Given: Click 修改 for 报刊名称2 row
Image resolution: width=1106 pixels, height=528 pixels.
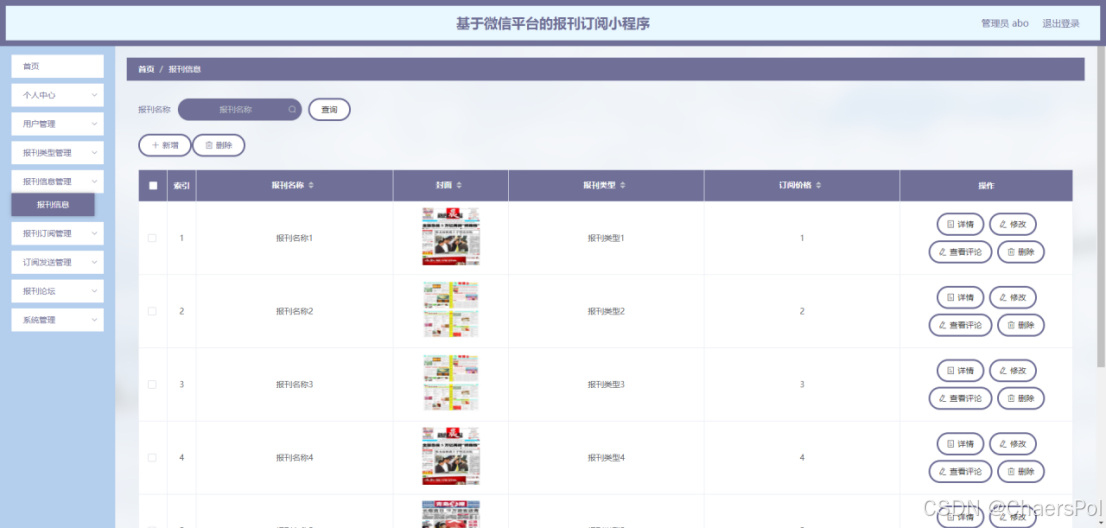Looking at the screenshot, I should pyautogui.click(x=1013, y=297).
